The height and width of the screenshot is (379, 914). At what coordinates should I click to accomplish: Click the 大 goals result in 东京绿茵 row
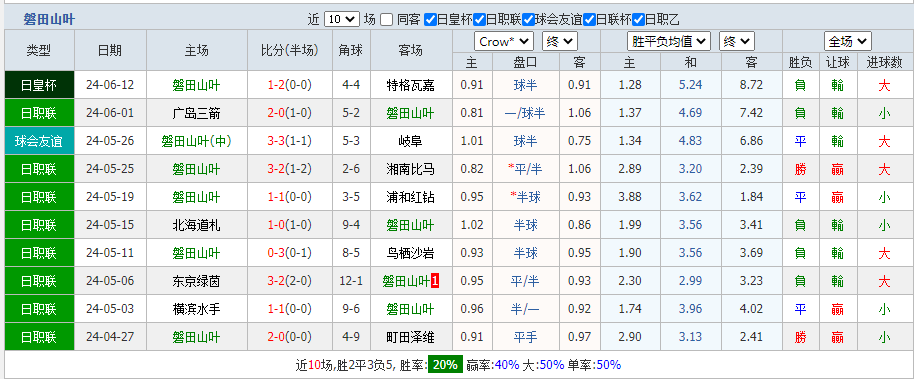click(x=884, y=282)
